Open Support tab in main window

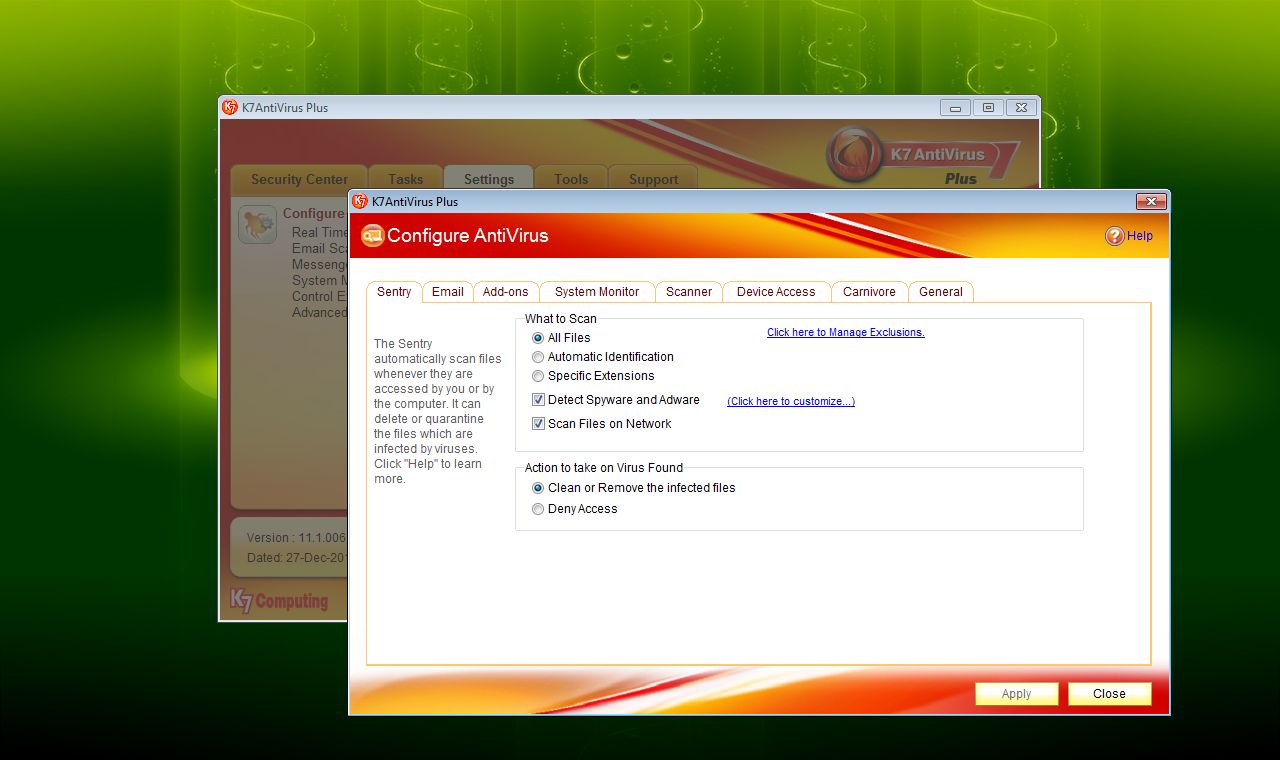653,179
